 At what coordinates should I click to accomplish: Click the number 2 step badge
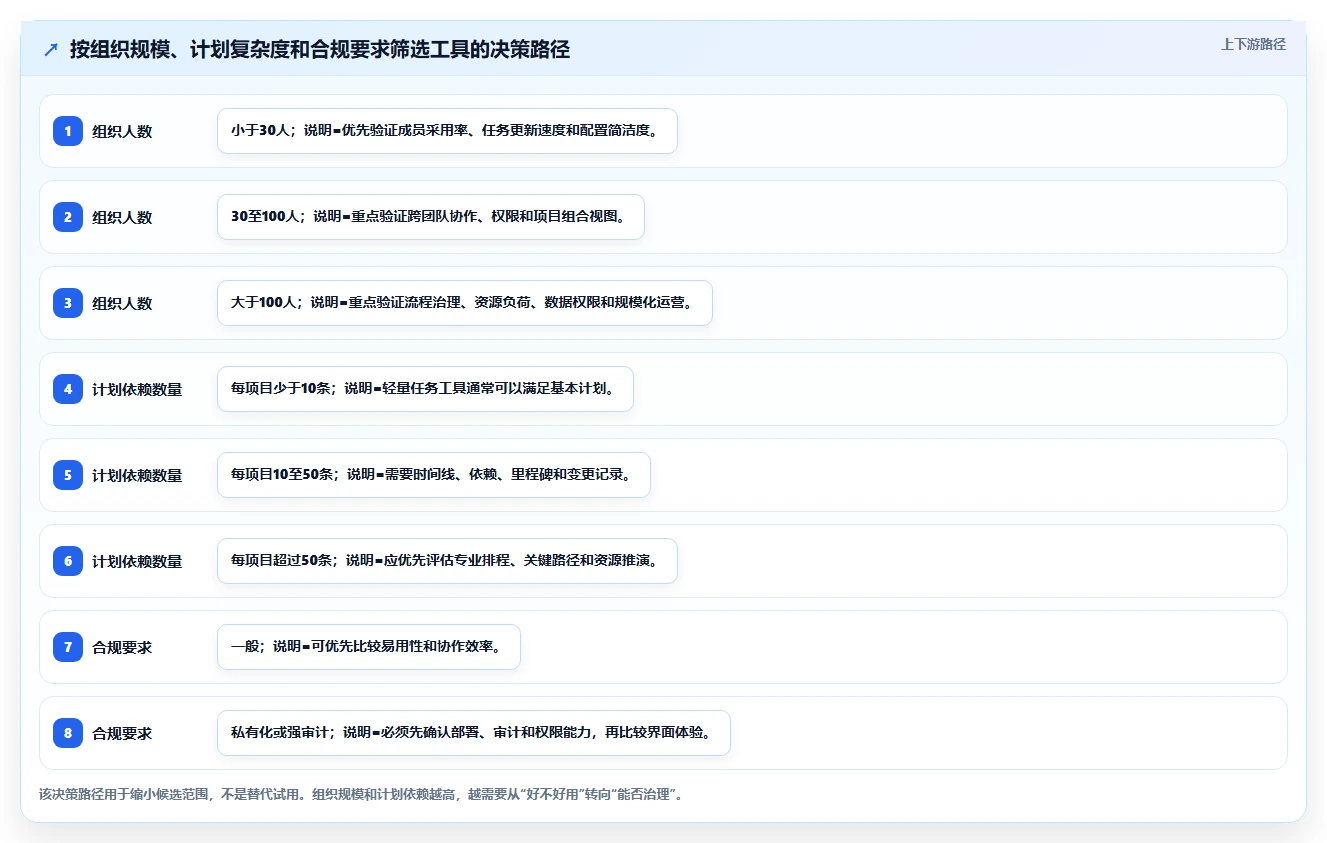point(68,217)
